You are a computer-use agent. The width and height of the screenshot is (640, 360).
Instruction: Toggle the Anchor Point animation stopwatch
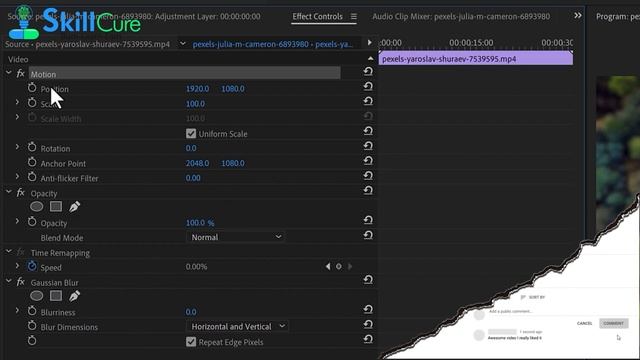coord(32,162)
